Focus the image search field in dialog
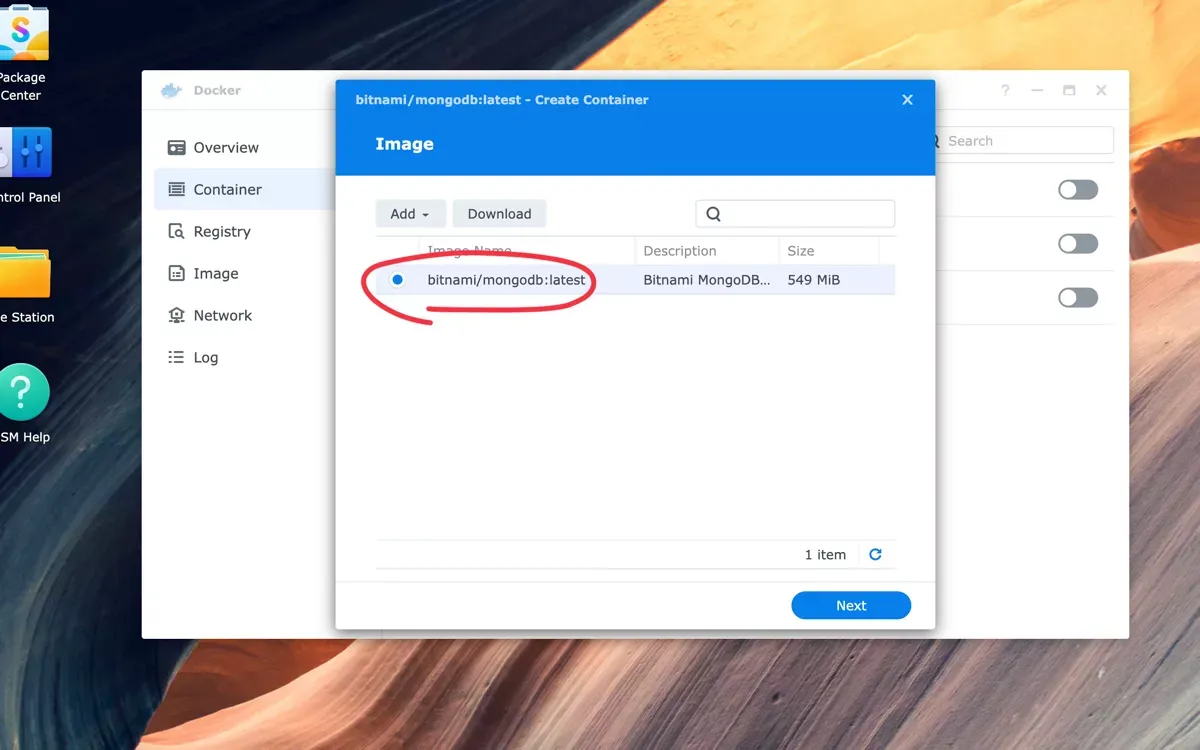The image size is (1200, 750). [x=795, y=214]
